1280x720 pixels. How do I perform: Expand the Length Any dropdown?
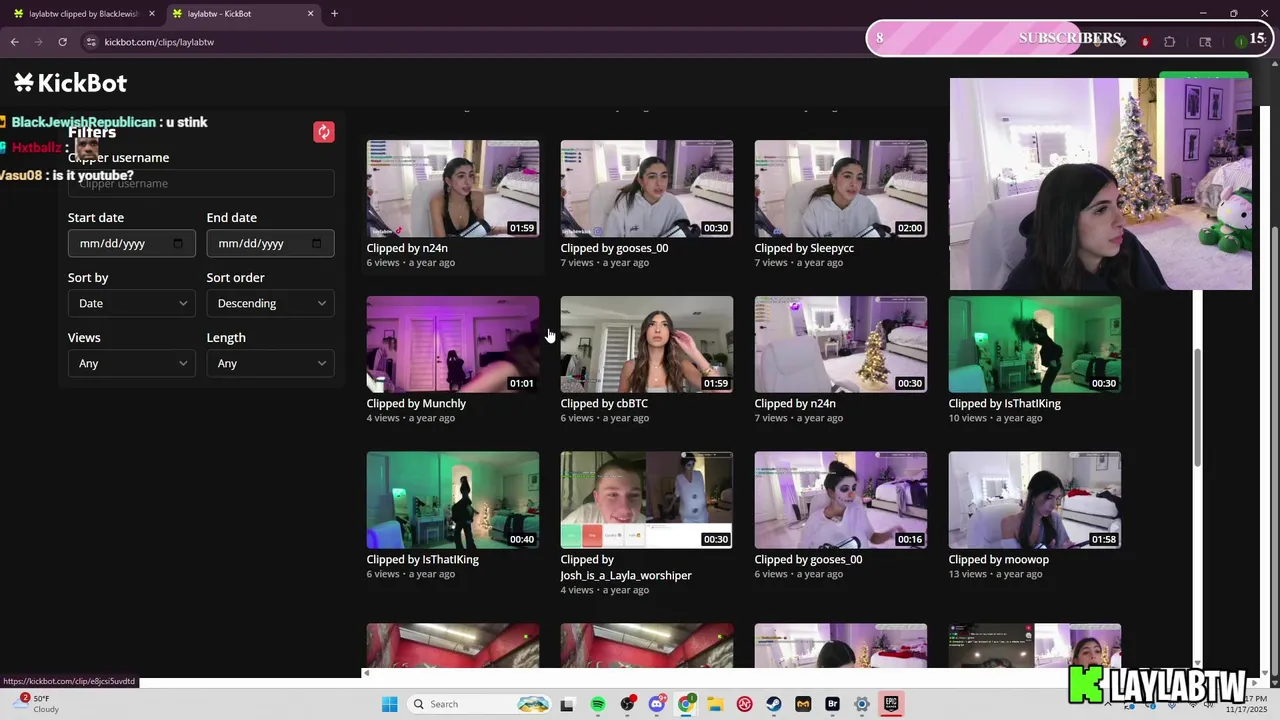click(x=270, y=363)
